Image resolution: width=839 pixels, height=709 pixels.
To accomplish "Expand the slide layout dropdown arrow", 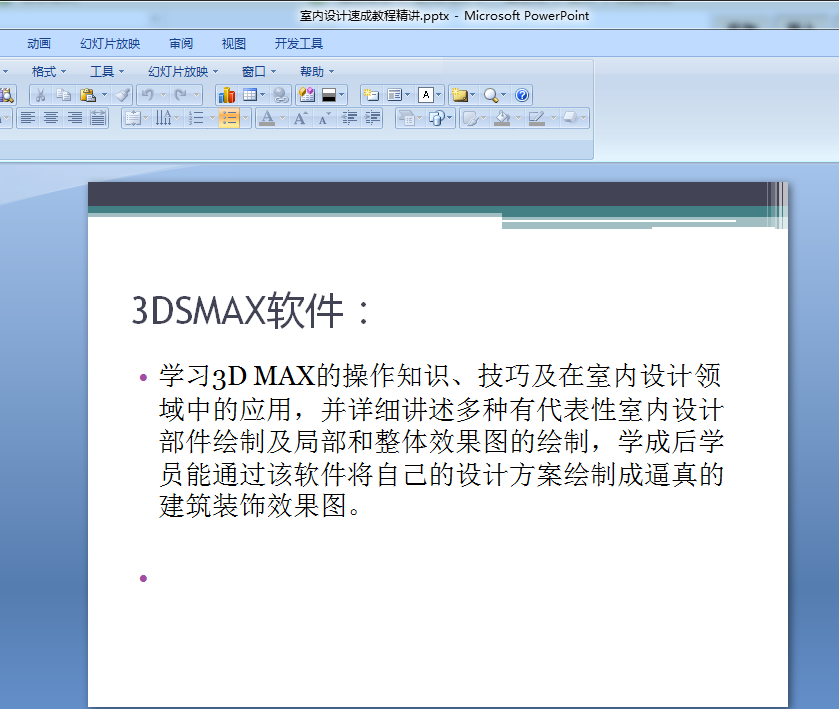I will point(407,95).
